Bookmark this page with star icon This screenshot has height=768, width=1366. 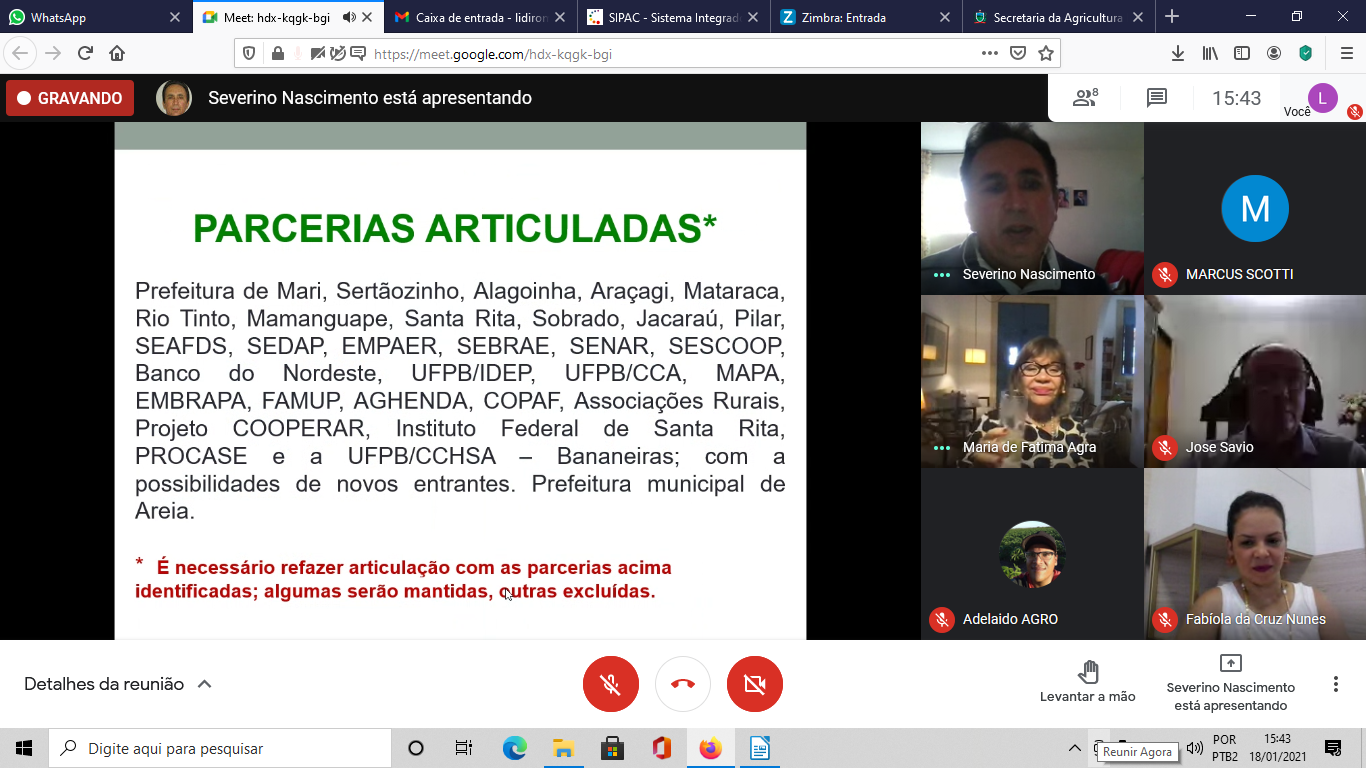(x=1046, y=54)
